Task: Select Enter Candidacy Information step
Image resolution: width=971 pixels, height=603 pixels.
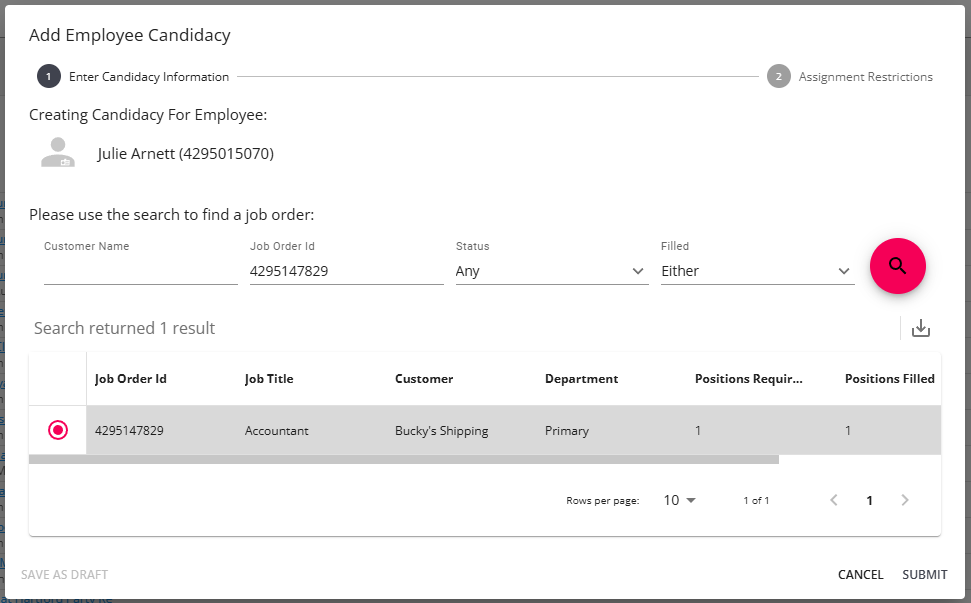Action: (x=149, y=77)
